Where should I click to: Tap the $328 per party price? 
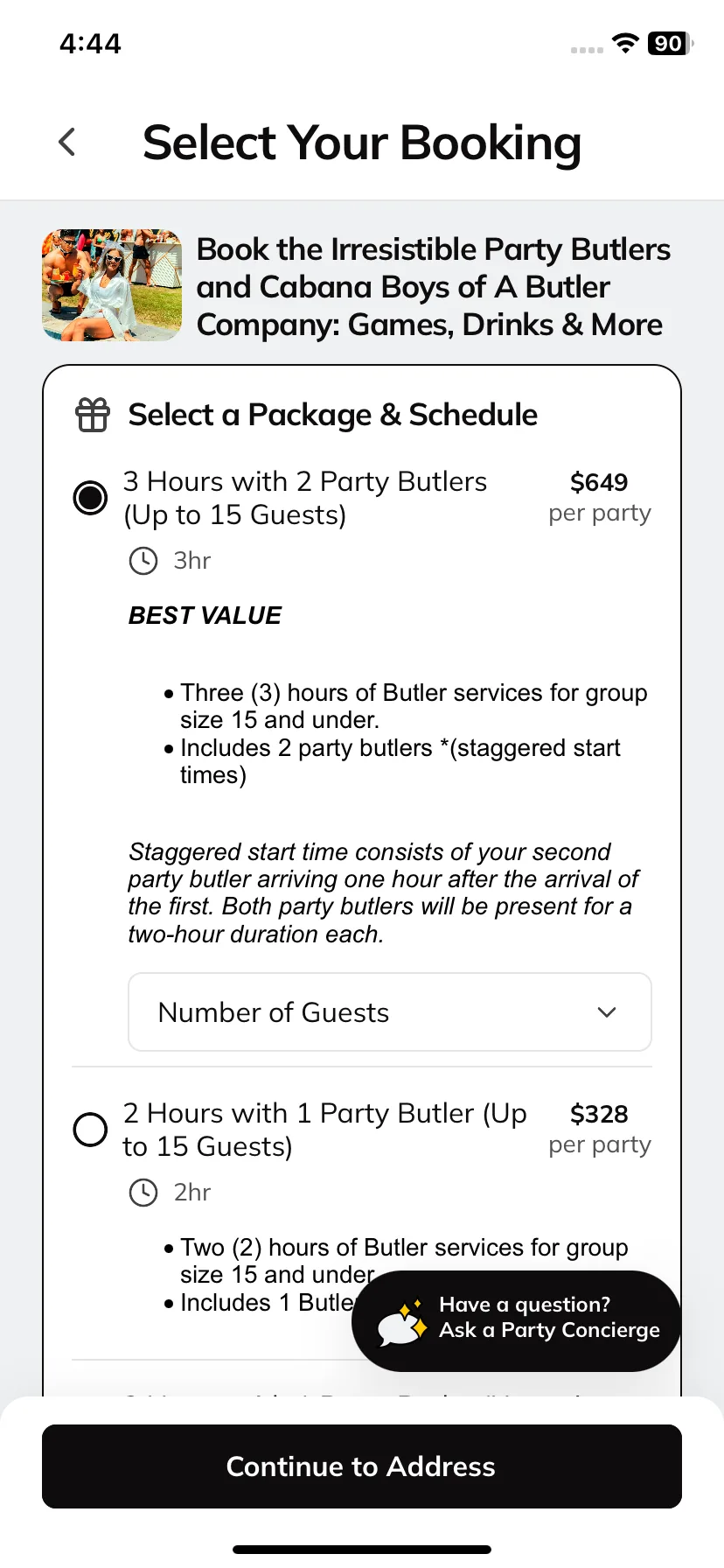[600, 1129]
